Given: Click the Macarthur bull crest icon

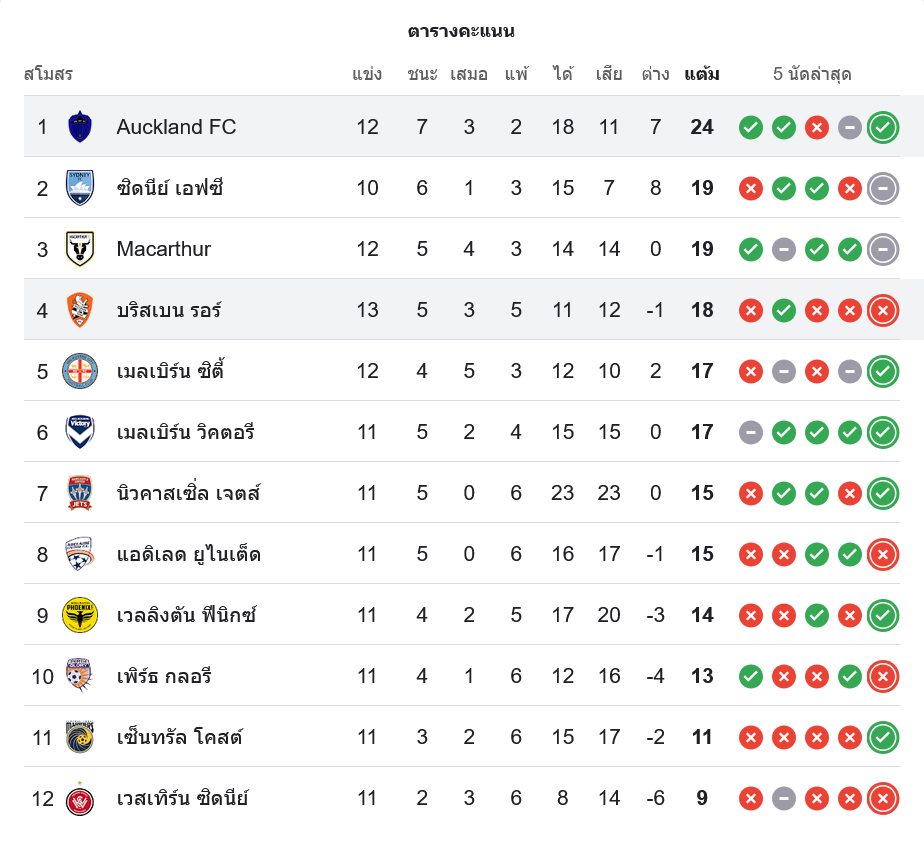Looking at the screenshot, I should point(80,249).
